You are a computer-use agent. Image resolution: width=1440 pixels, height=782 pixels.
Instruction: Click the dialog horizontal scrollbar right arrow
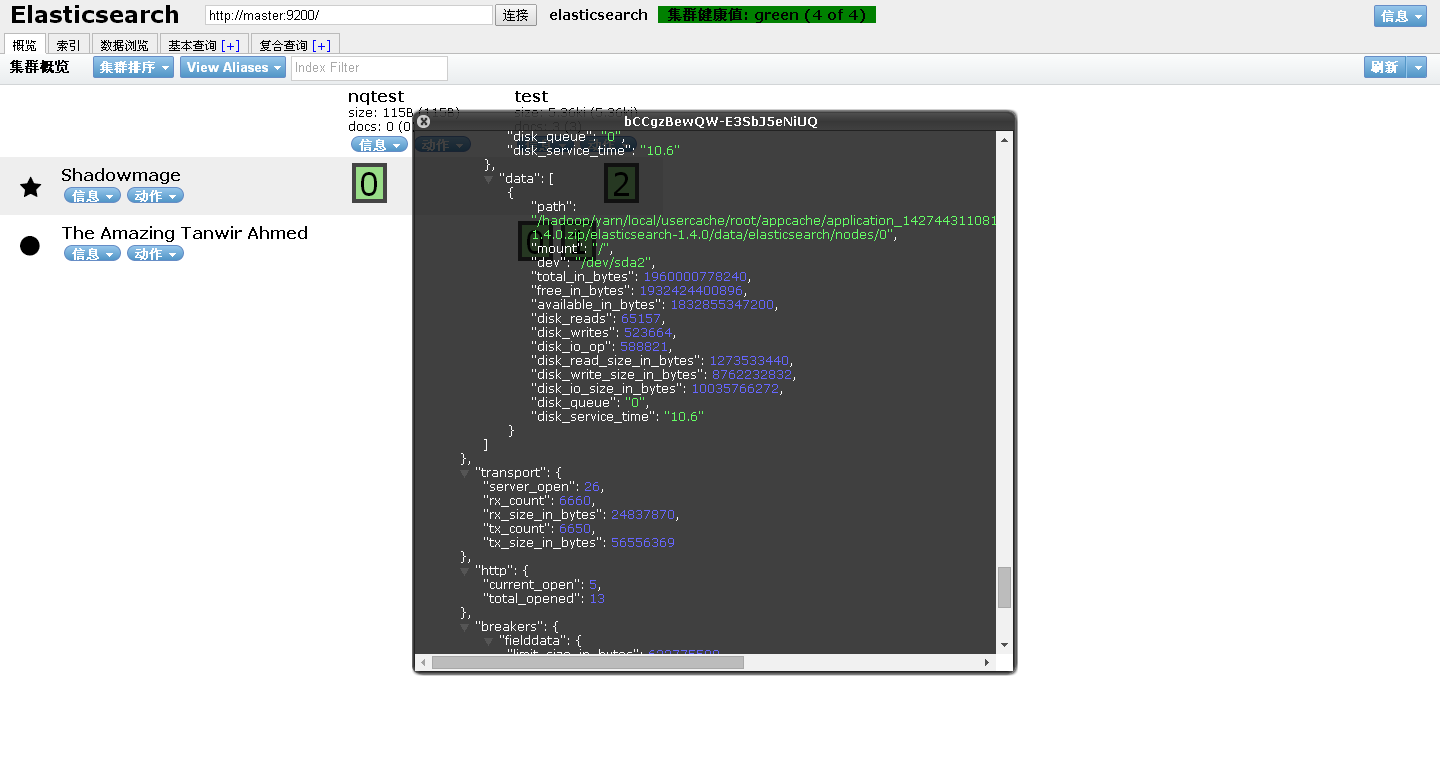coord(988,662)
